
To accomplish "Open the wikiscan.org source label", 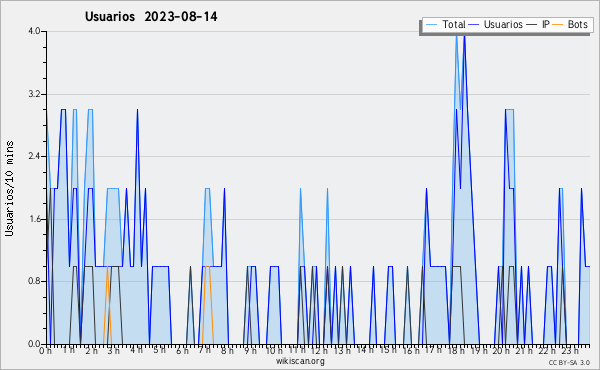I will point(300,361).
